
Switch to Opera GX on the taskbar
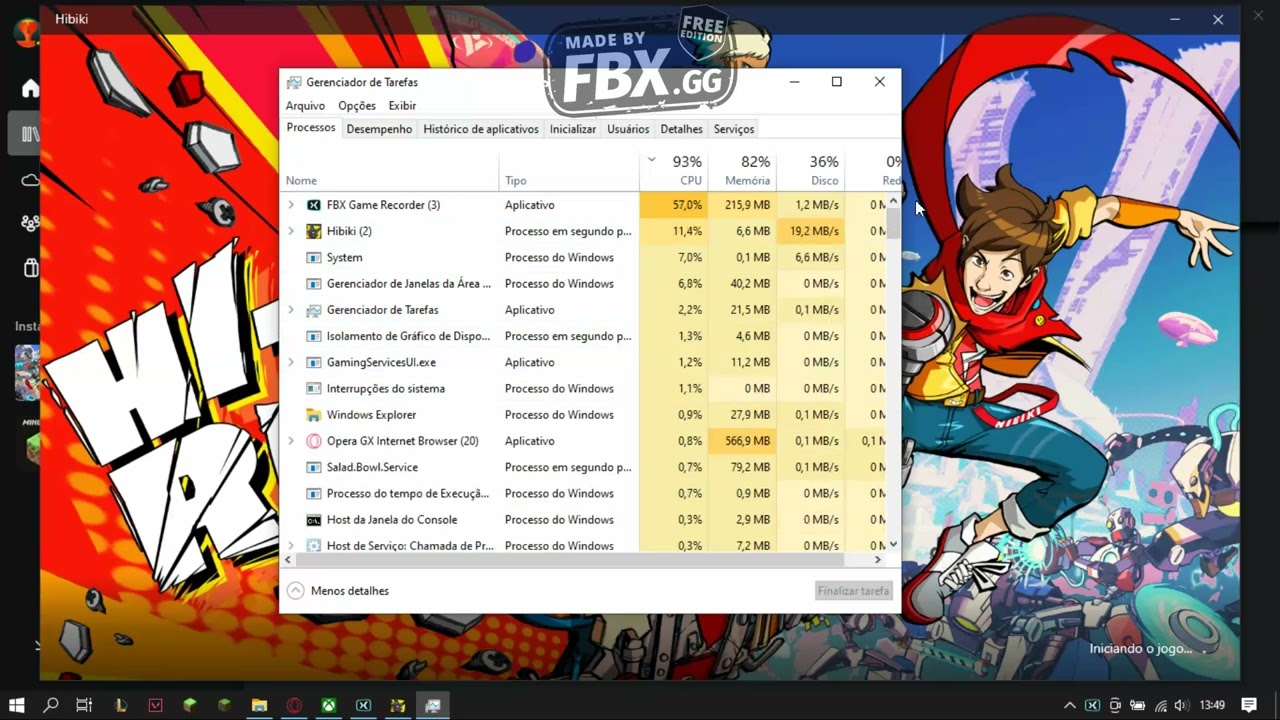click(294, 705)
